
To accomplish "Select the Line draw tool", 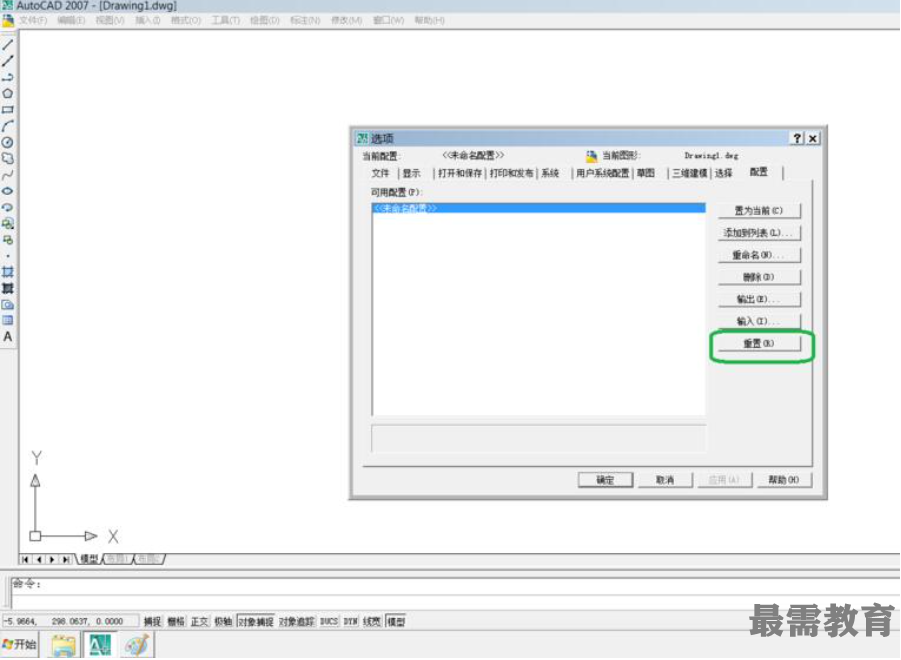I will coord(8,45).
